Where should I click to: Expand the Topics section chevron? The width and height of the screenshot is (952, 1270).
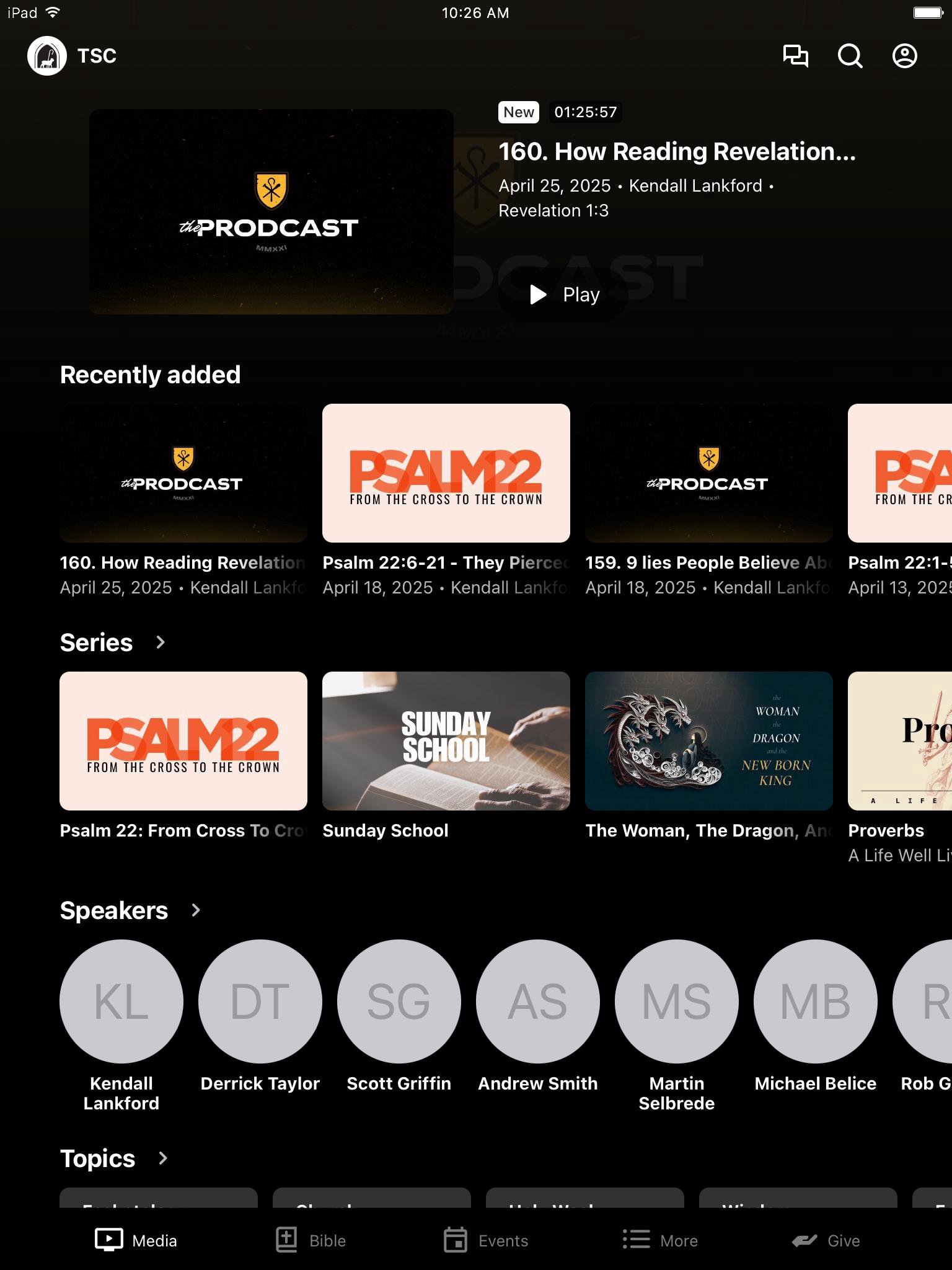(163, 1158)
